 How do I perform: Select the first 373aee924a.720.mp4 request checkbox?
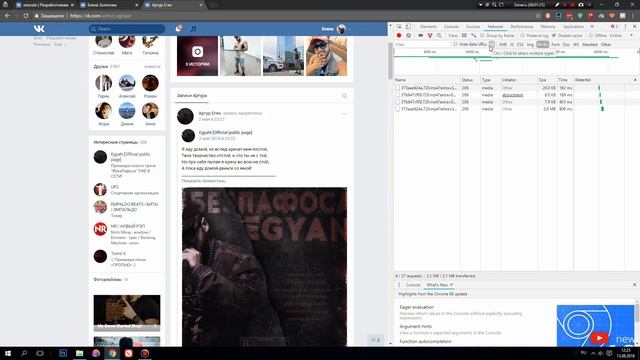(x=398, y=88)
